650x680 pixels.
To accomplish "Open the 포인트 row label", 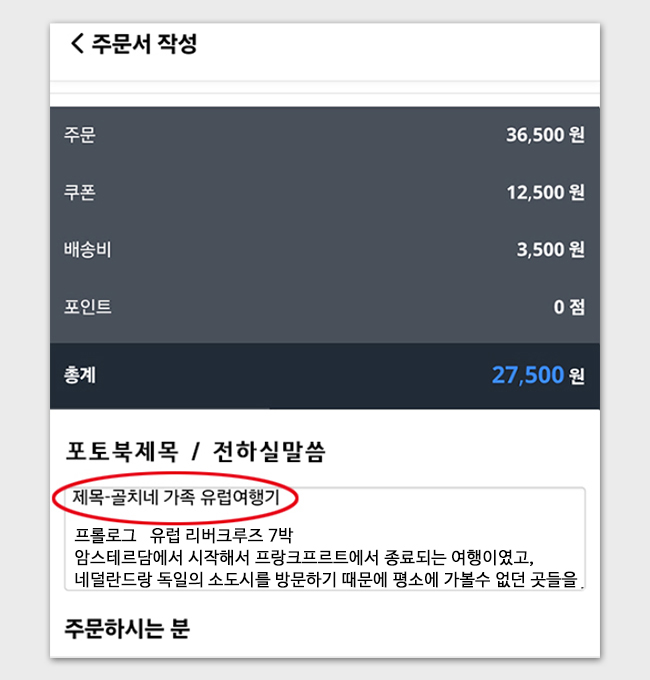I will tap(88, 307).
